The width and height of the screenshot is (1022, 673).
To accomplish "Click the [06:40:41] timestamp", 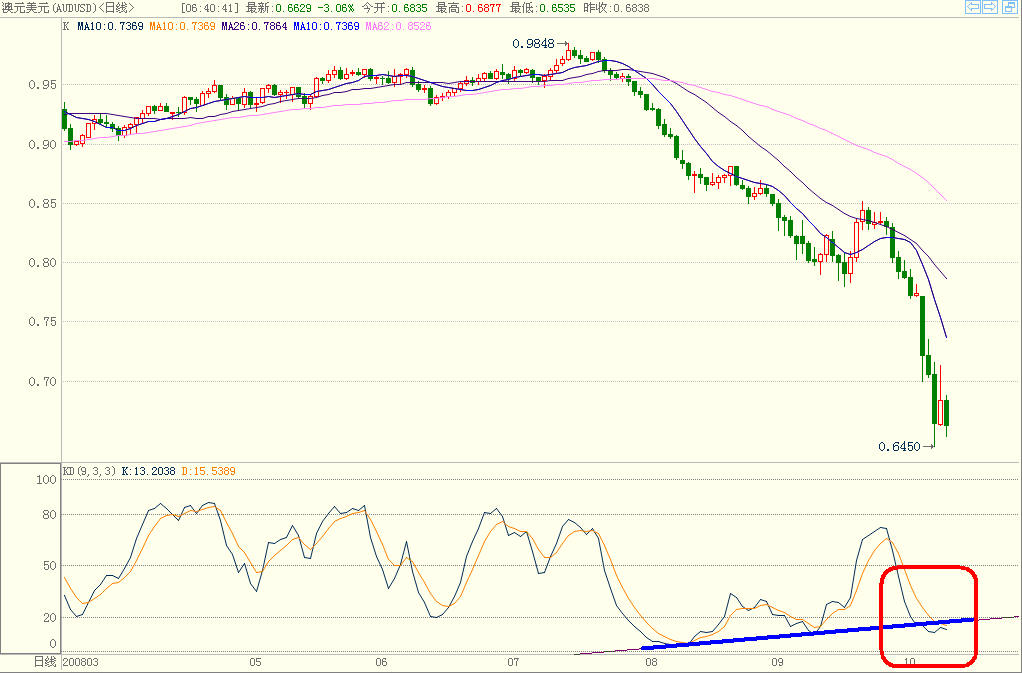I will coord(210,8).
